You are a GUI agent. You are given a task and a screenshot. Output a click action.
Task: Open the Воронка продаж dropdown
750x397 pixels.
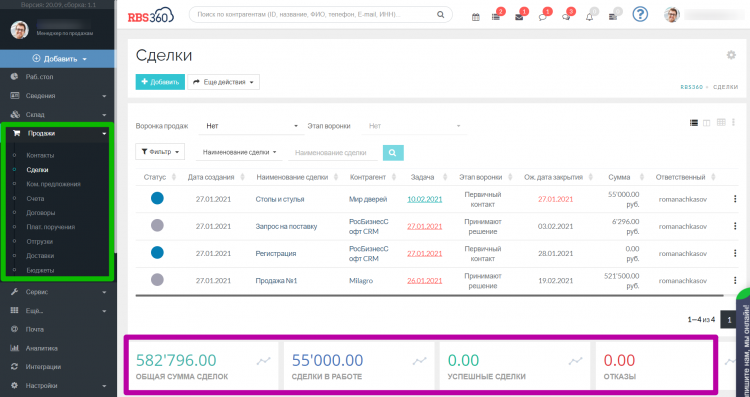pyautogui.click(x=252, y=126)
